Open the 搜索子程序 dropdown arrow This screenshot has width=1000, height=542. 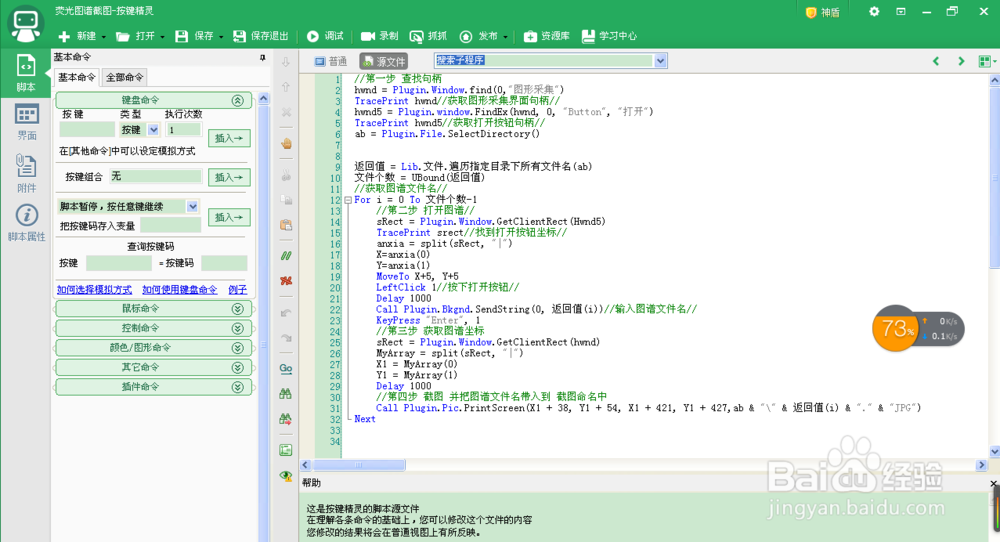[660, 61]
